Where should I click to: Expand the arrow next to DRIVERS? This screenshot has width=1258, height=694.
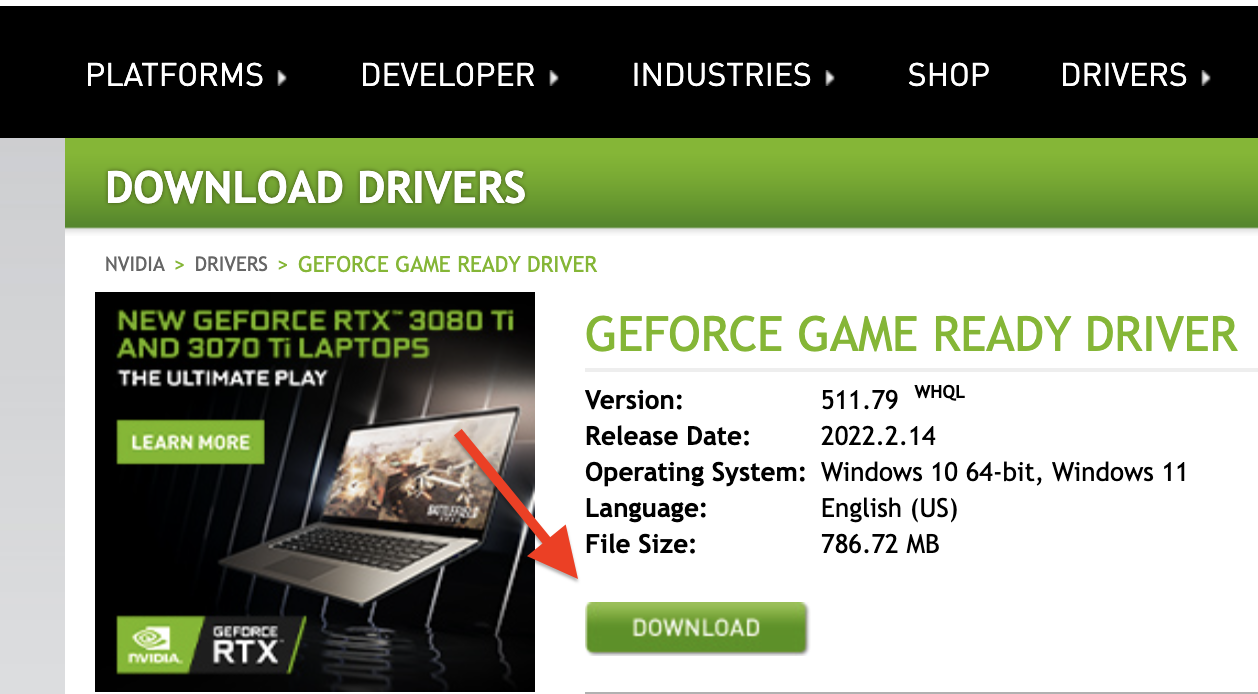pyautogui.click(x=1205, y=77)
